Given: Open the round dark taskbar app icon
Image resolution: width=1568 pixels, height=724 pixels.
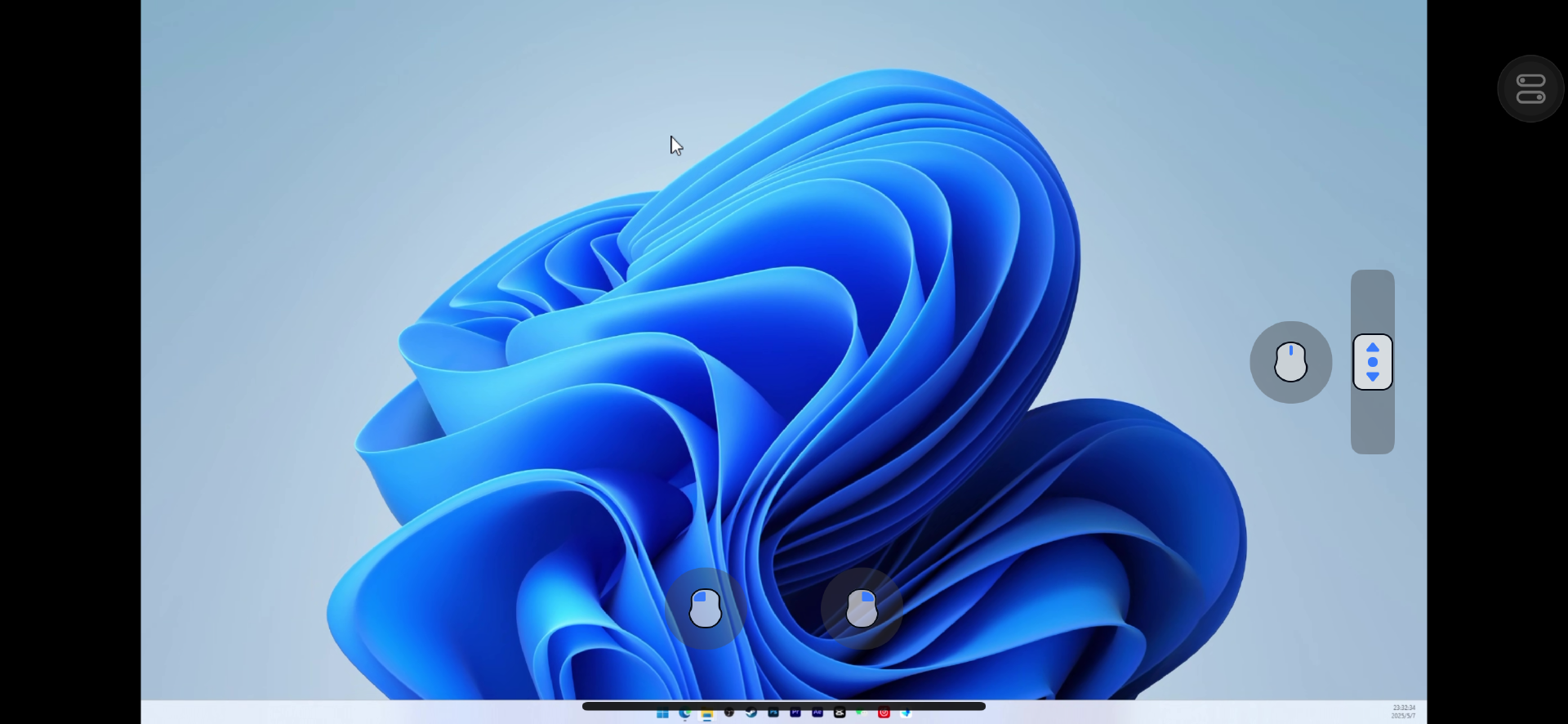Looking at the screenshot, I should tap(728, 713).
